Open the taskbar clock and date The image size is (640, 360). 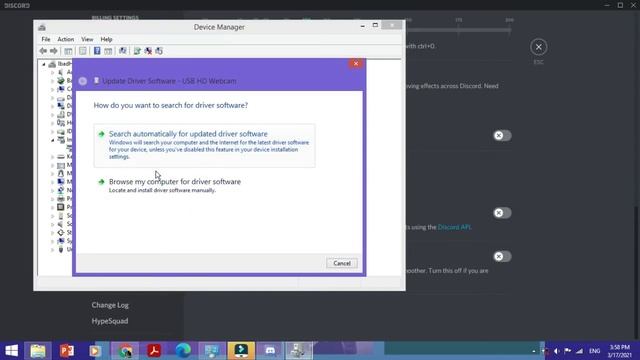click(620, 351)
